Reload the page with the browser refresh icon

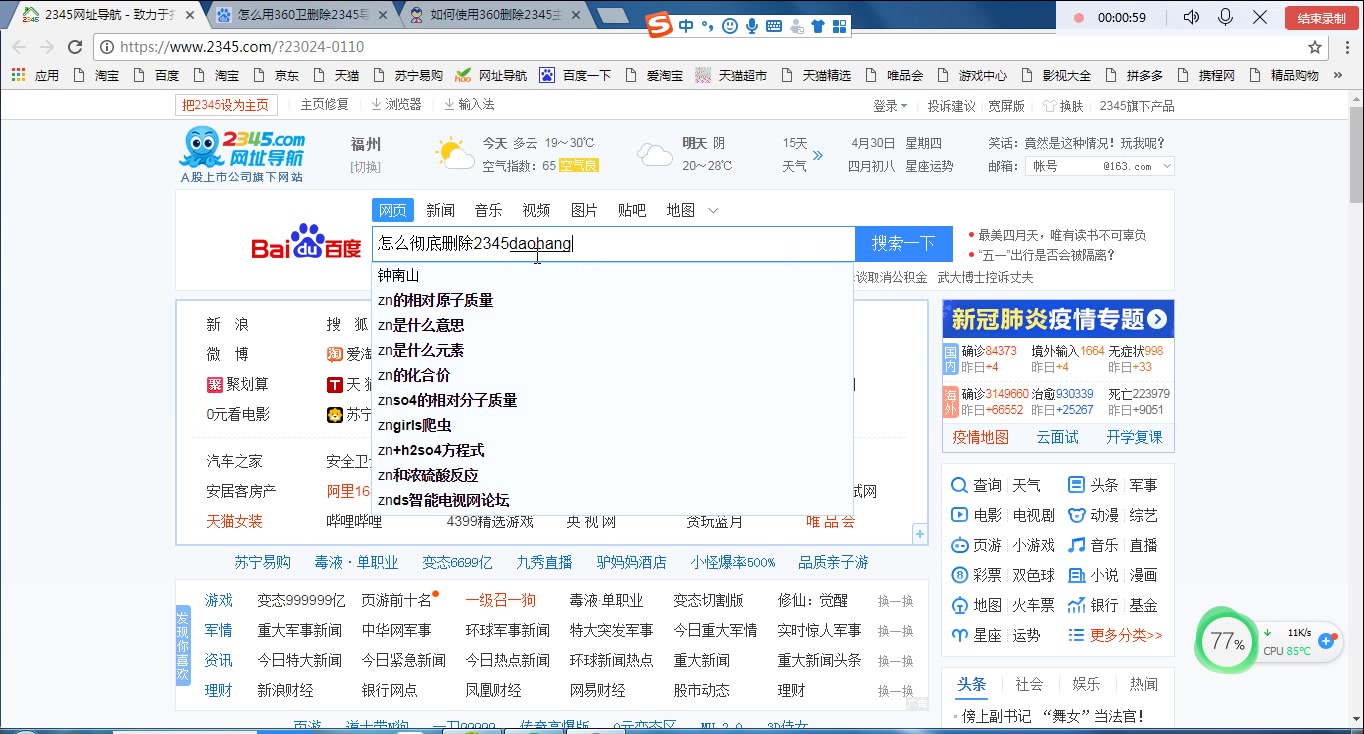75,47
